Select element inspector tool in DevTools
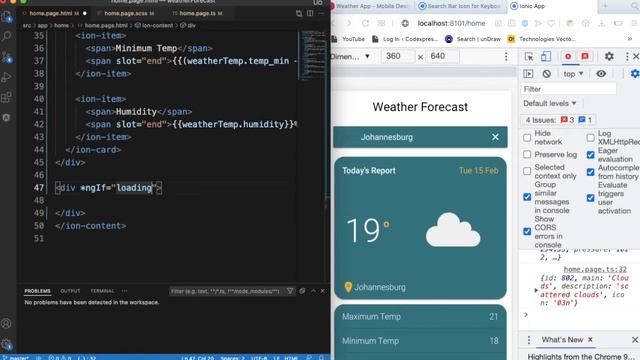Screen dimensions: 640x360 point(529,57)
